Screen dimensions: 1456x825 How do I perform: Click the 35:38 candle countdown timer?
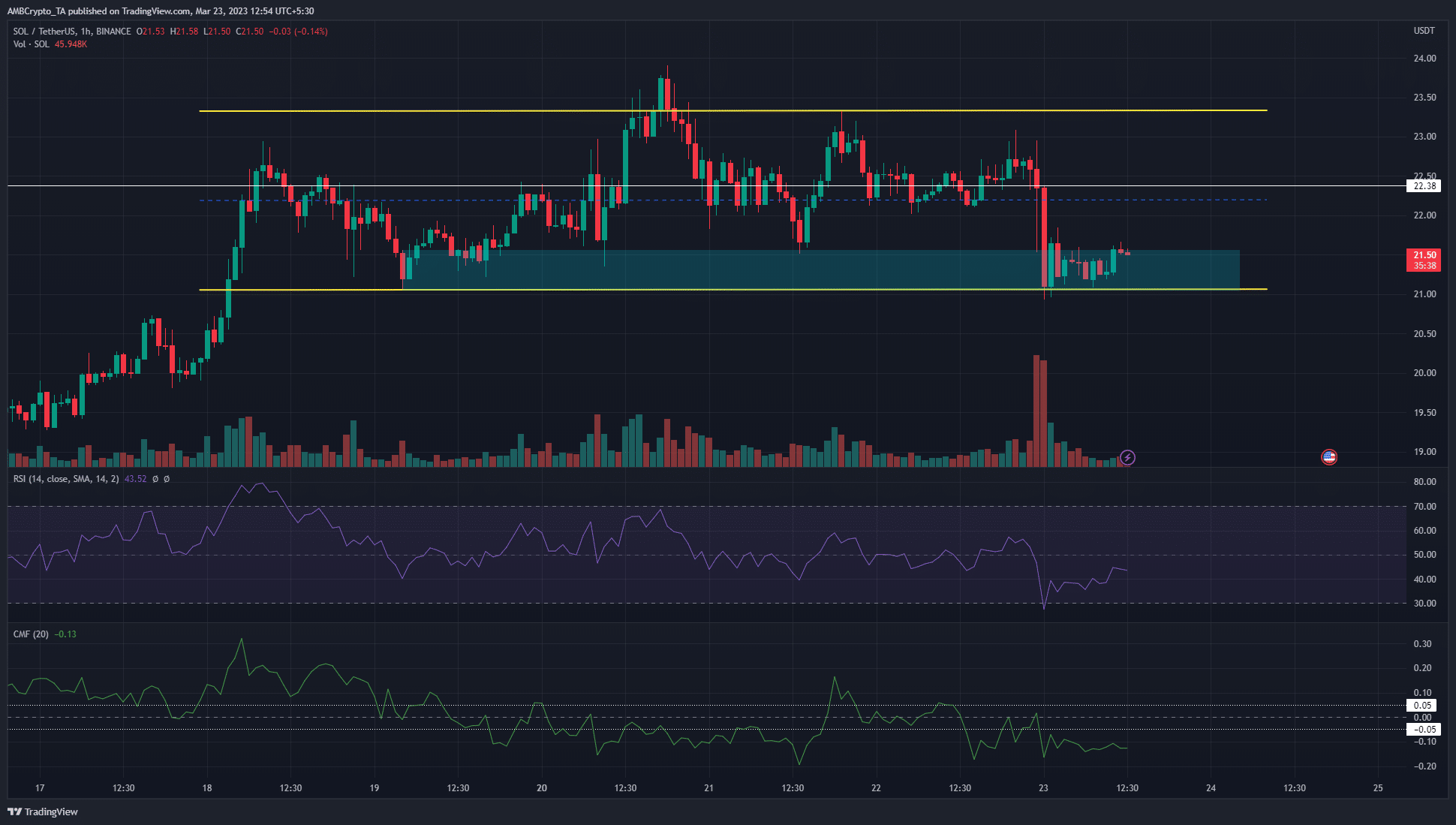1424,266
